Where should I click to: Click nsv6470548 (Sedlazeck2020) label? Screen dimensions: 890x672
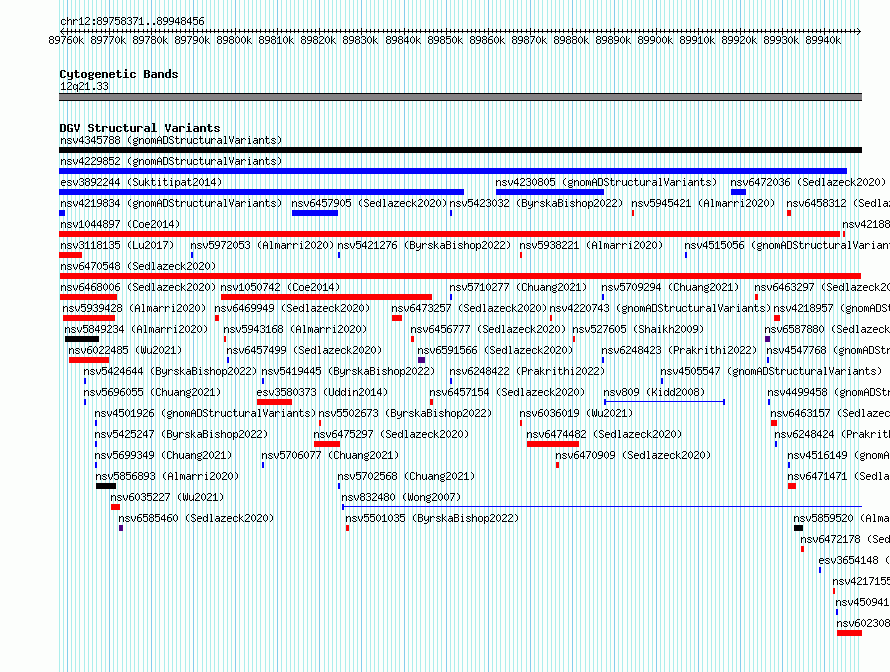point(138,266)
